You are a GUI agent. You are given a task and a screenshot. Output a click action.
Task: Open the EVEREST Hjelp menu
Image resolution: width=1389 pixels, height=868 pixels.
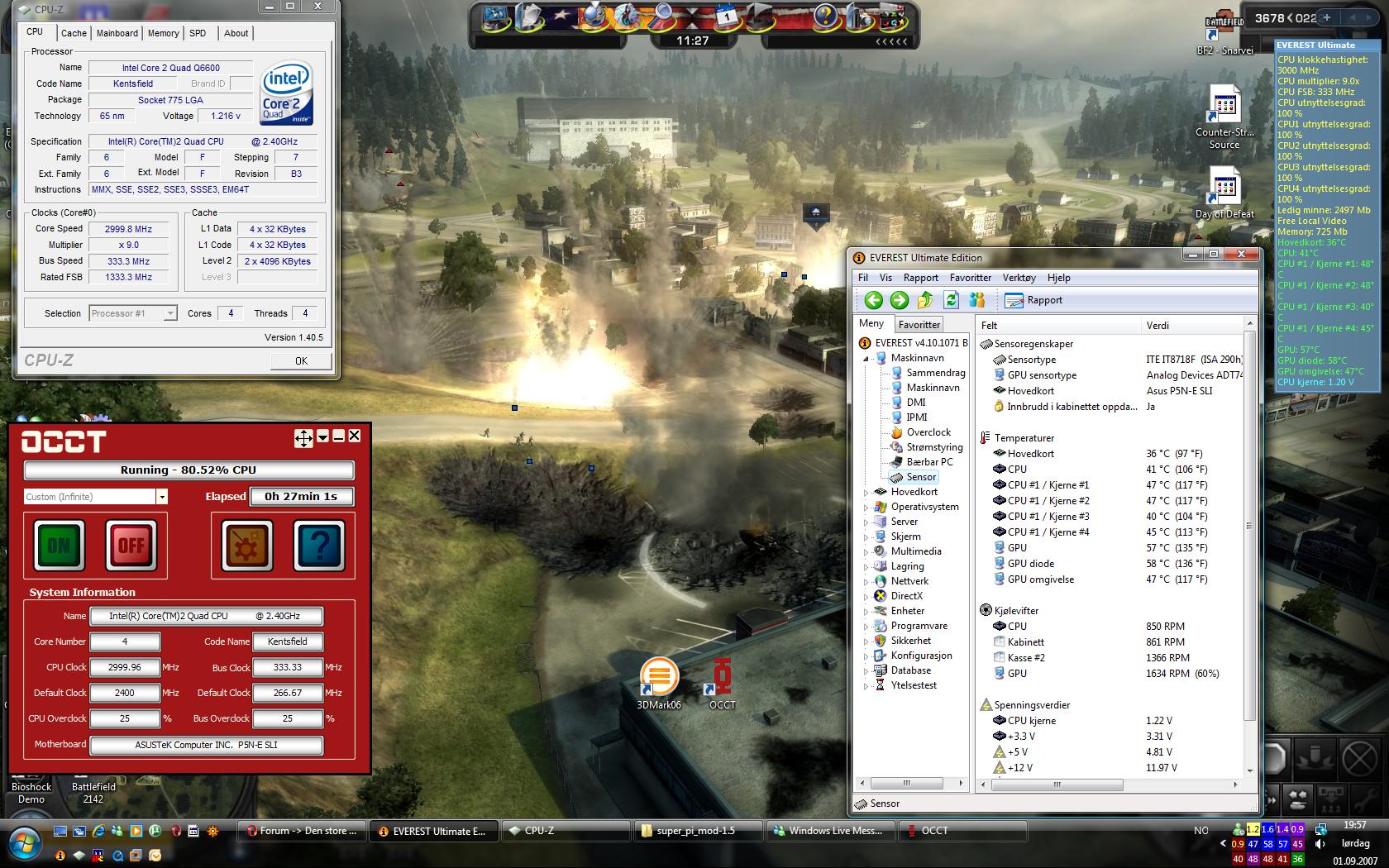point(1058,278)
